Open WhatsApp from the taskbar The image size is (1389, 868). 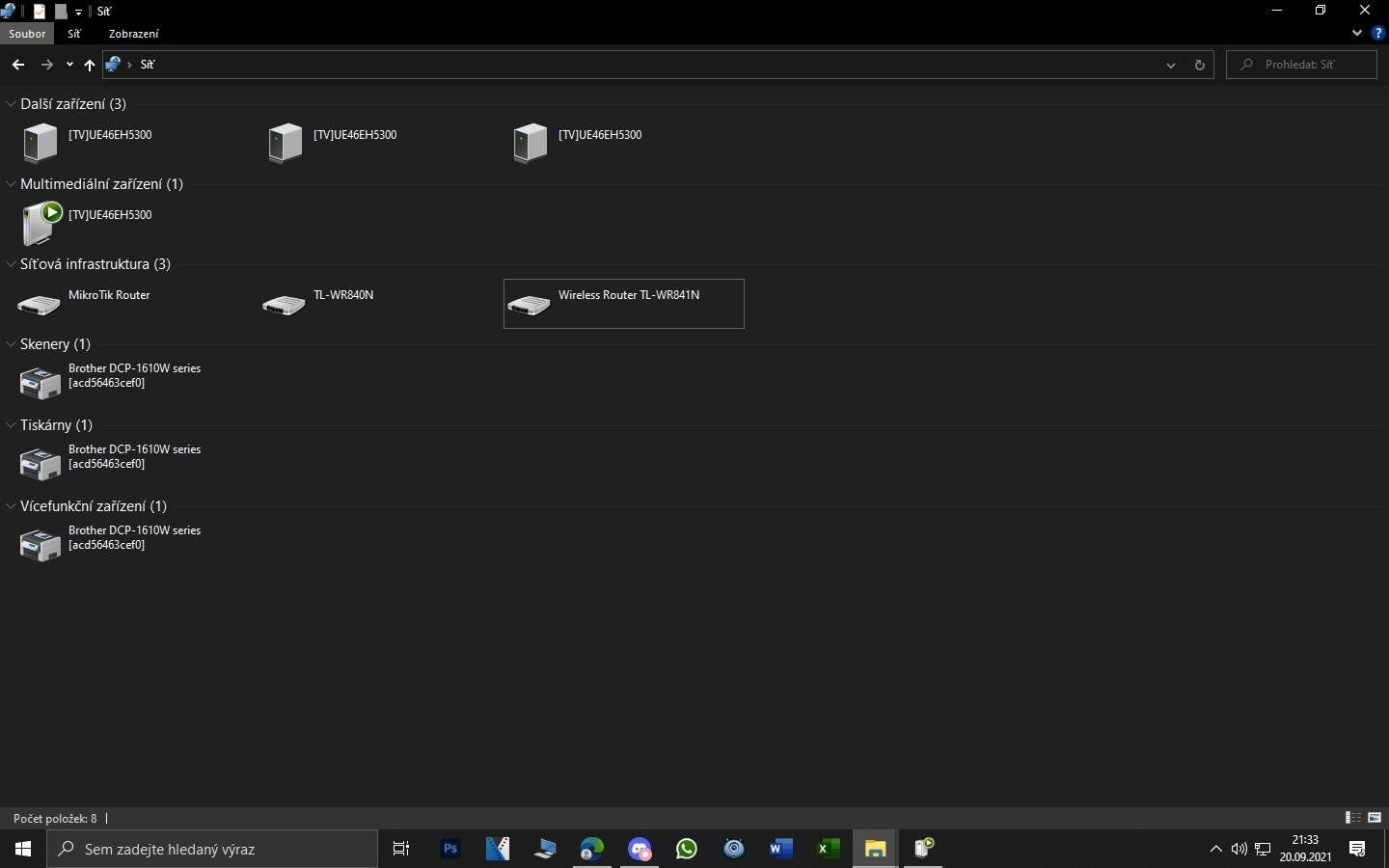point(687,849)
